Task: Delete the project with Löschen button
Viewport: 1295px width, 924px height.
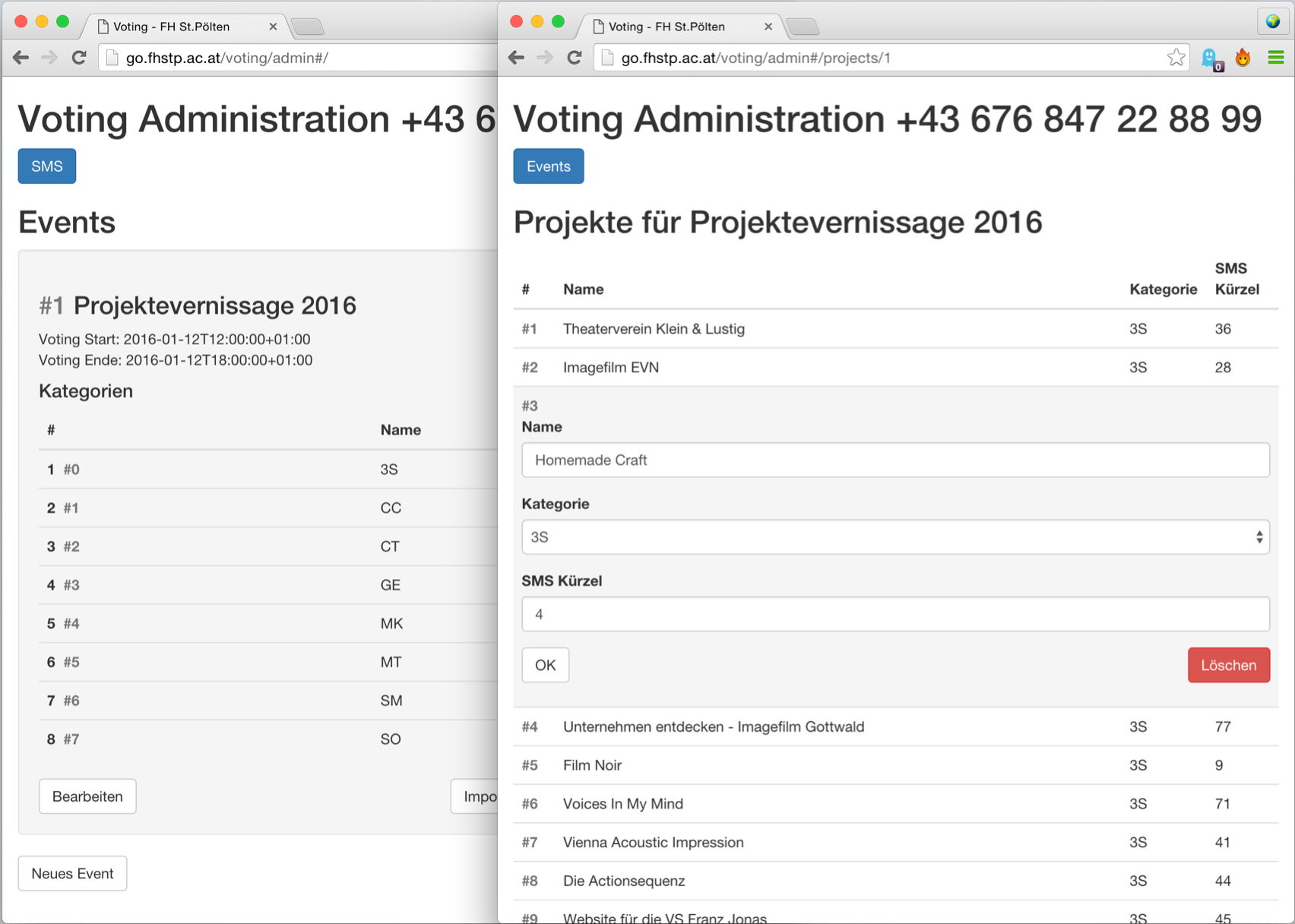Action: (1229, 665)
